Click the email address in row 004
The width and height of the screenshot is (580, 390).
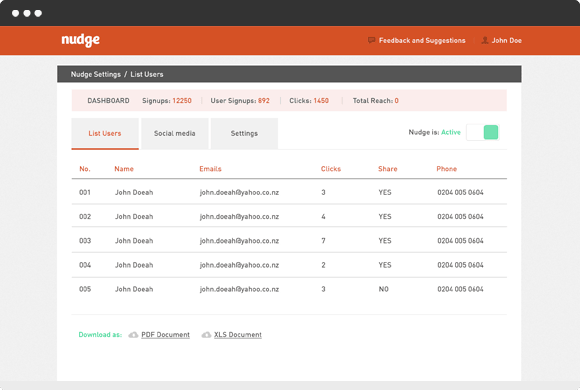239,265
